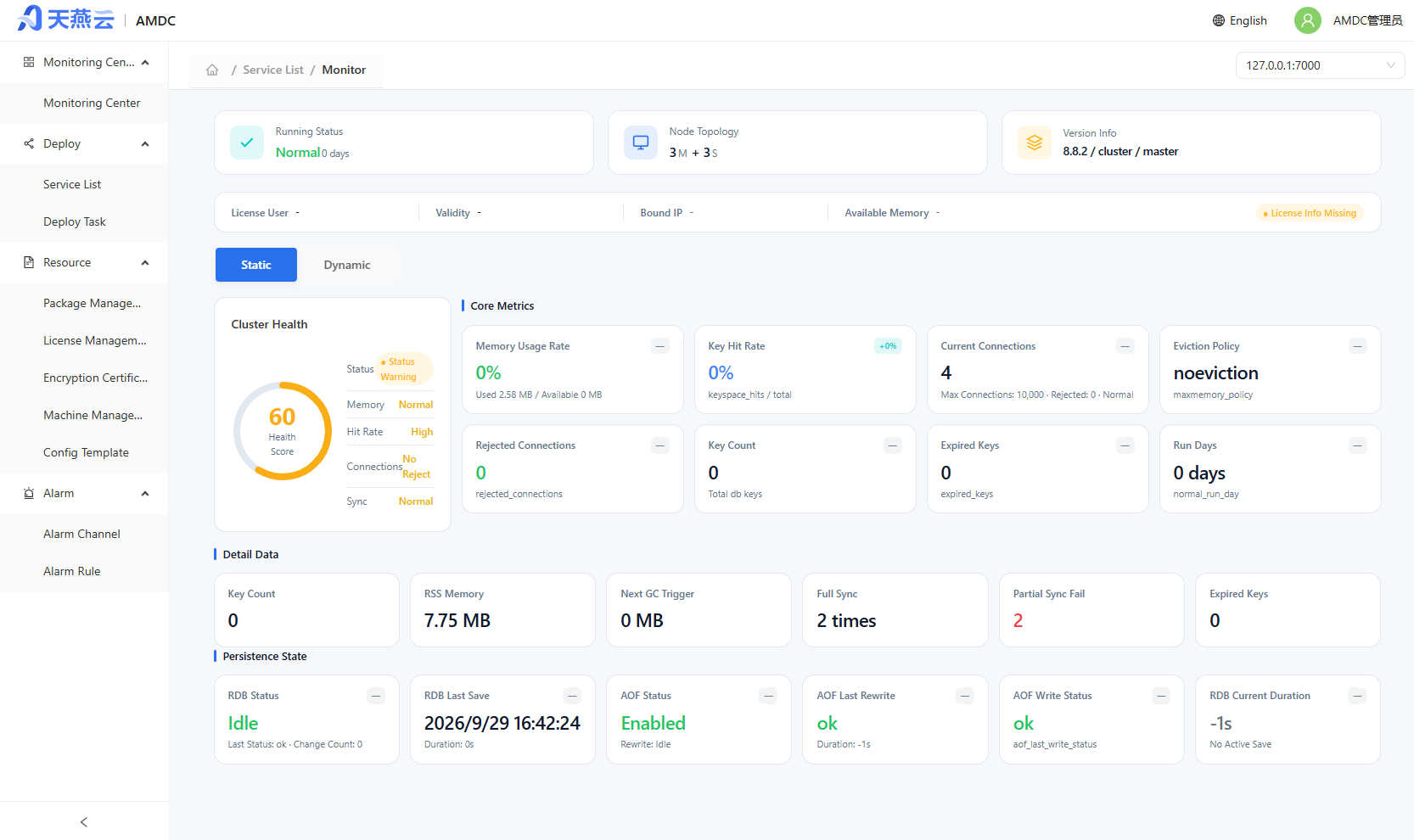Click the RDB Last Save timestamp
Image resolution: width=1414 pixels, height=840 pixels.
pyautogui.click(x=502, y=723)
